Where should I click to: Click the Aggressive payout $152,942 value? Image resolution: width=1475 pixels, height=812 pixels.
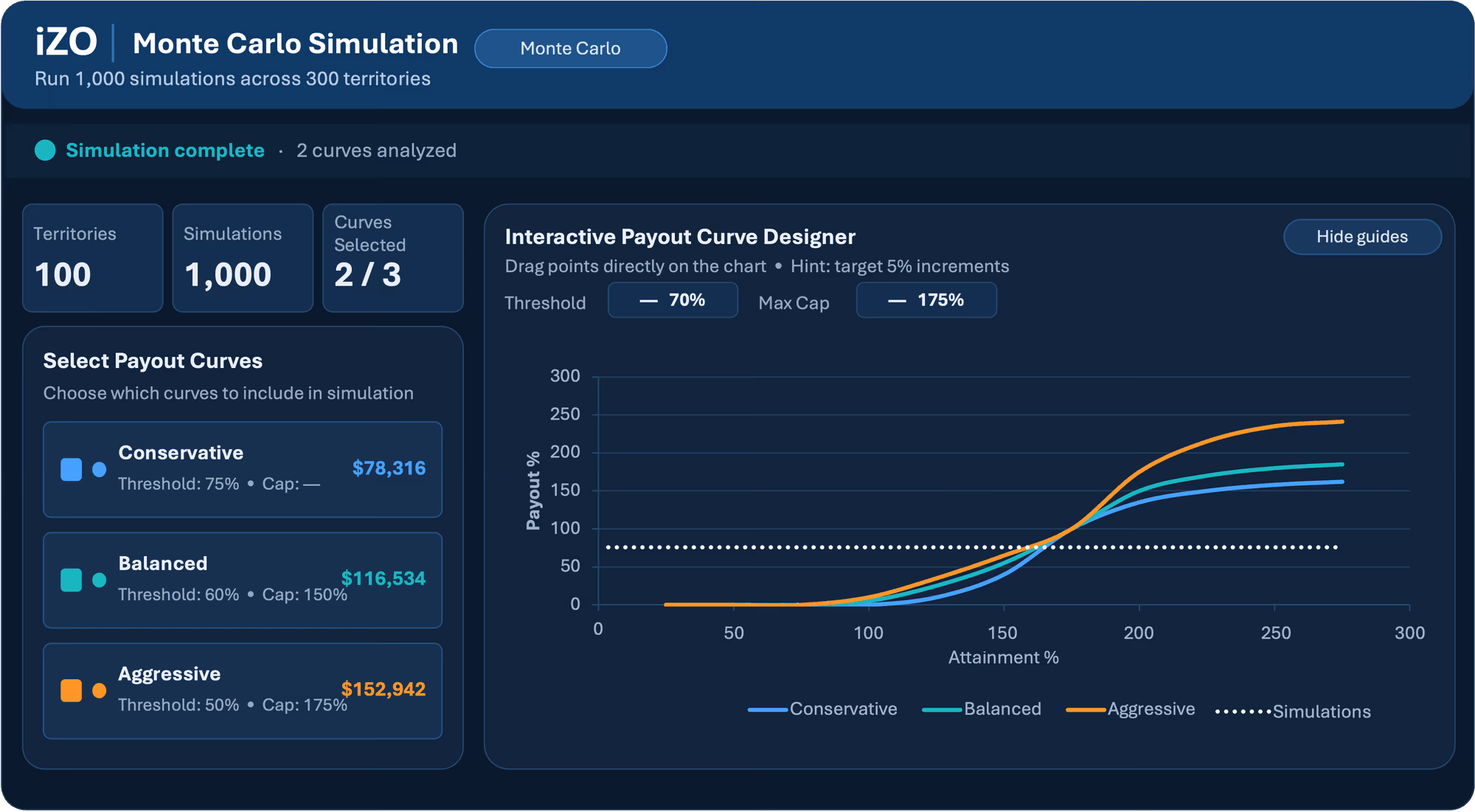tap(383, 689)
